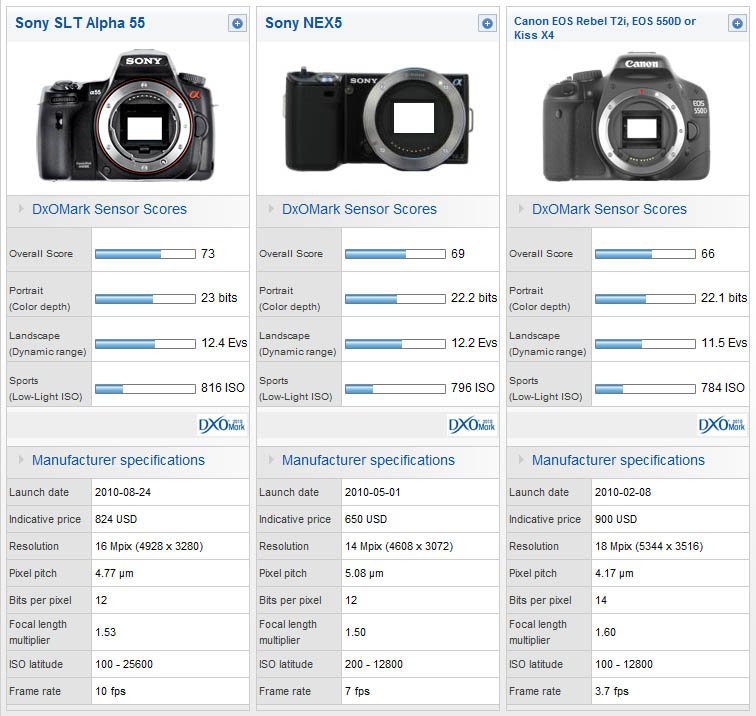
Task: Collapse Manufacturer specifications arrow for Sony NEX5
Action: (270, 461)
